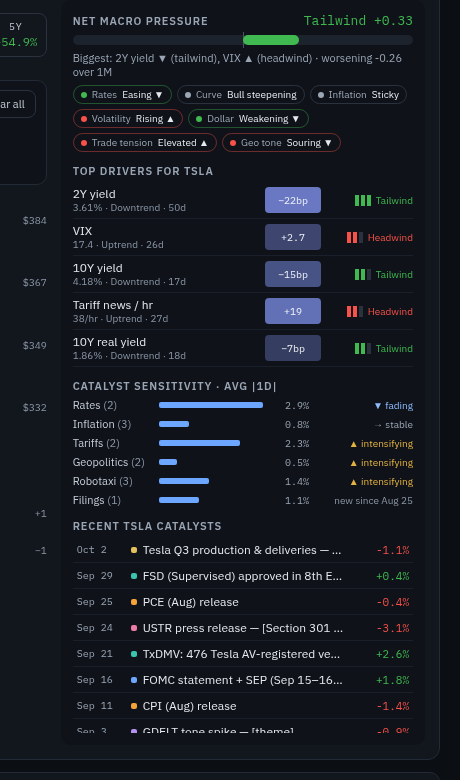Click the Tariff news Headwind signal bars
Screen dimensions: 460x780
[x=355, y=311]
